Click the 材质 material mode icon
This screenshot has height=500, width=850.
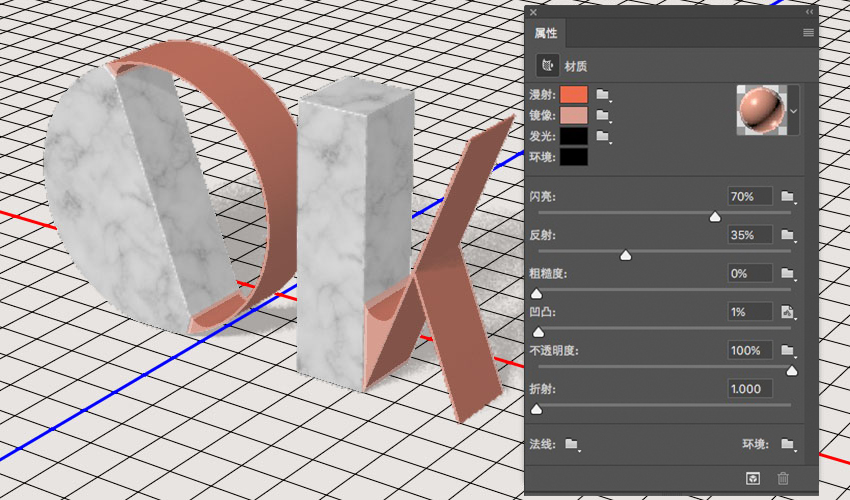pyautogui.click(x=548, y=66)
